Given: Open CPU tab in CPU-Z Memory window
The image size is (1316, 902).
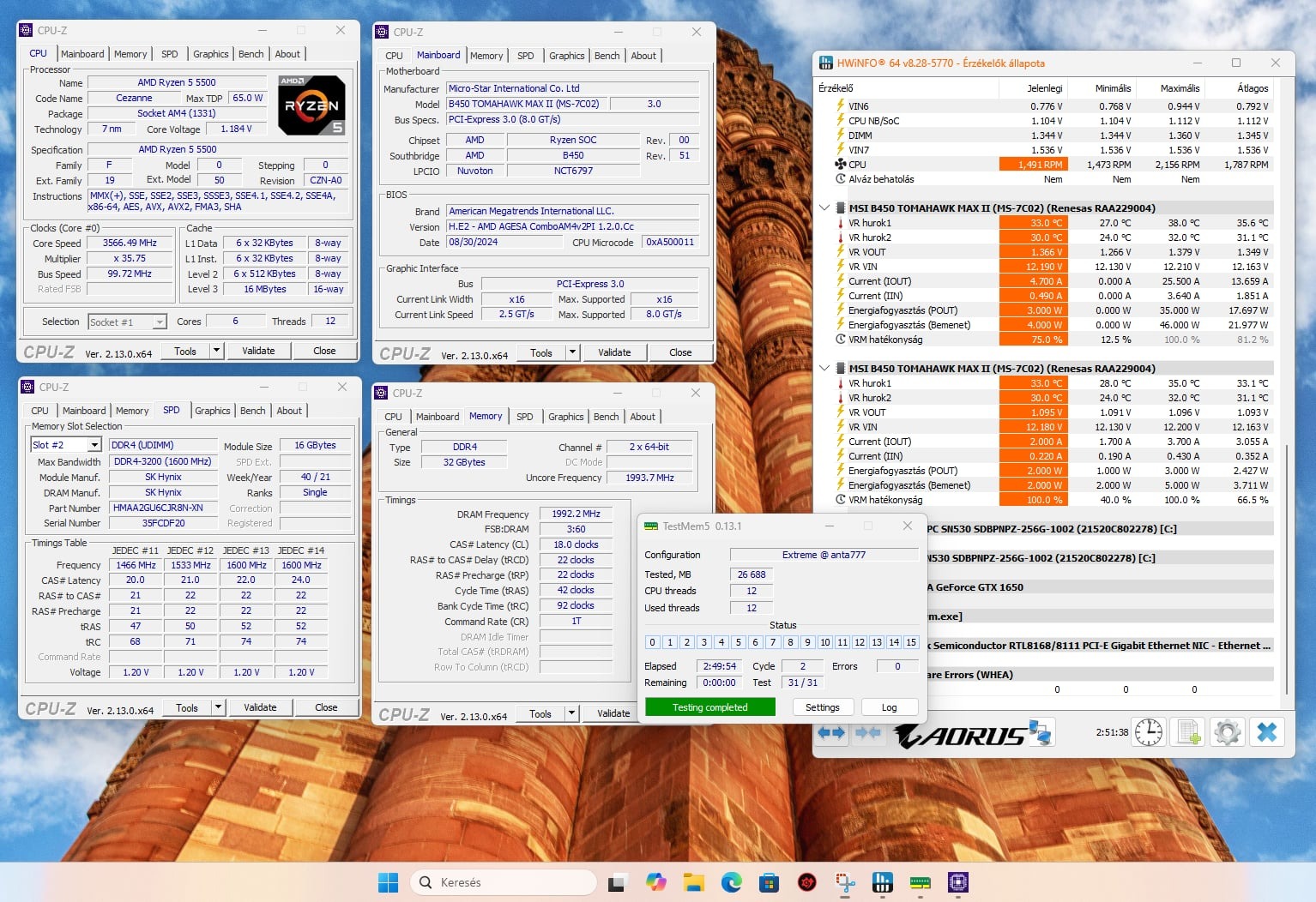Looking at the screenshot, I should (x=394, y=417).
